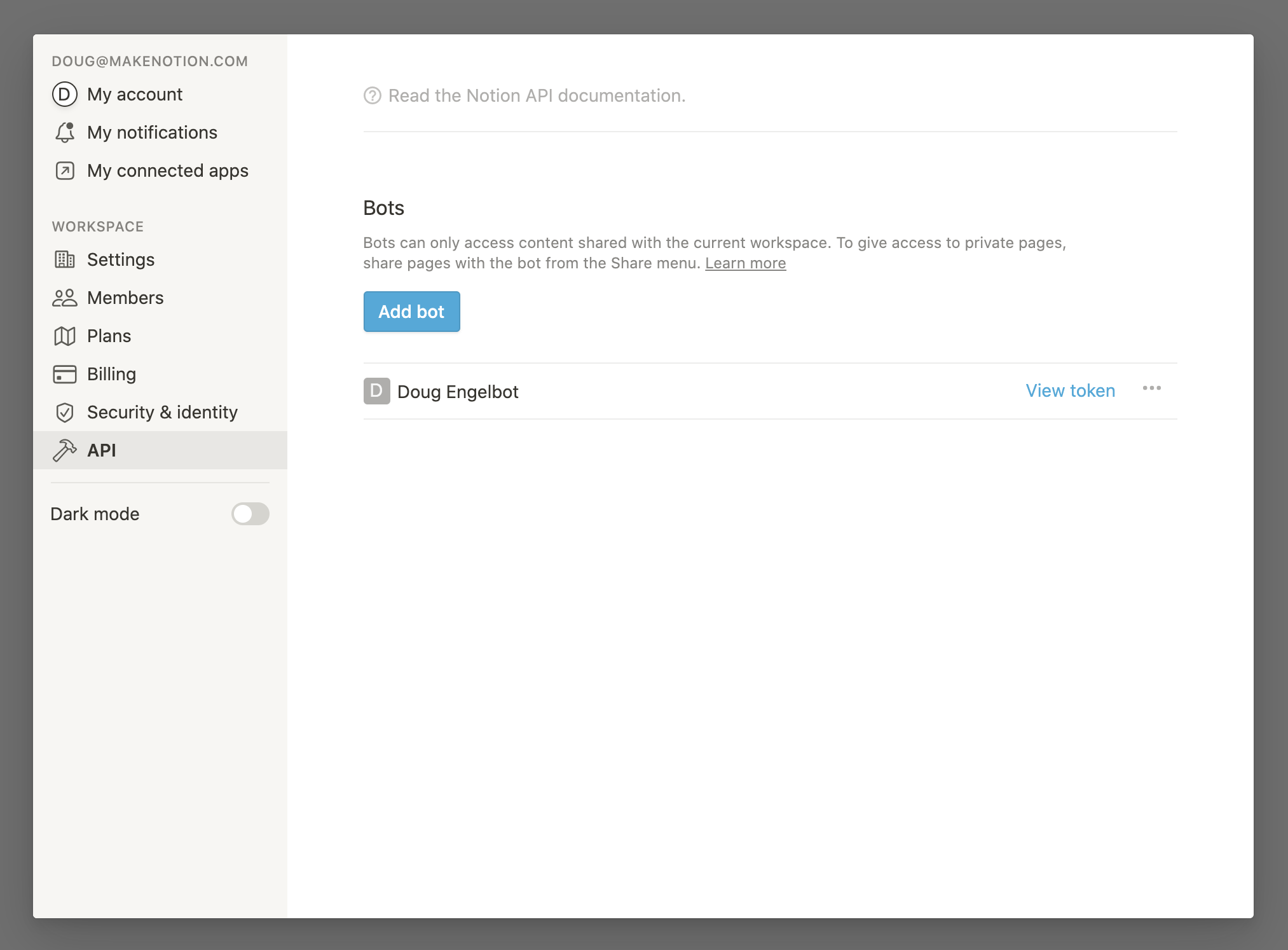
Task: Click the Members people icon
Action: (x=64, y=297)
